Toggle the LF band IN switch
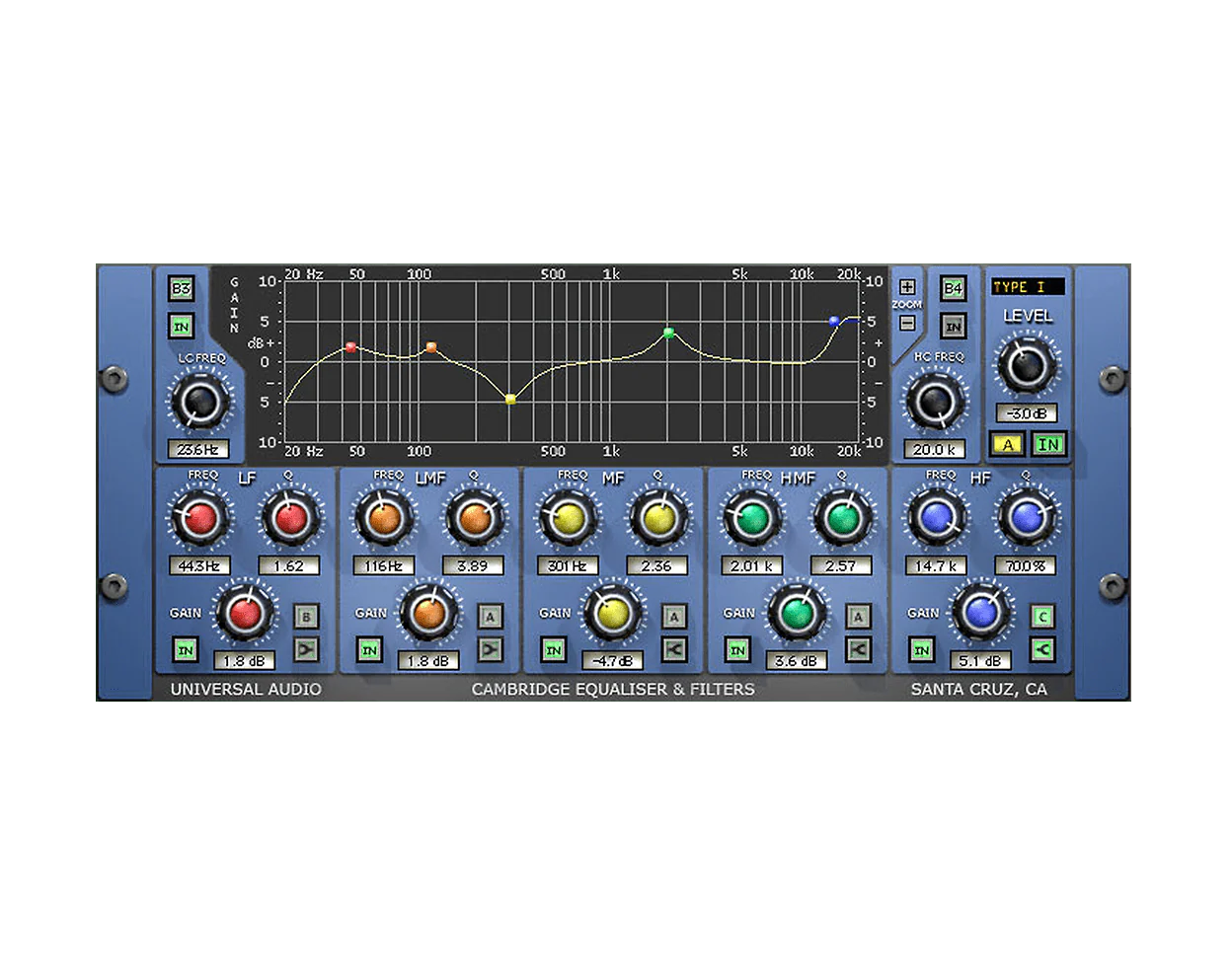 [x=185, y=649]
